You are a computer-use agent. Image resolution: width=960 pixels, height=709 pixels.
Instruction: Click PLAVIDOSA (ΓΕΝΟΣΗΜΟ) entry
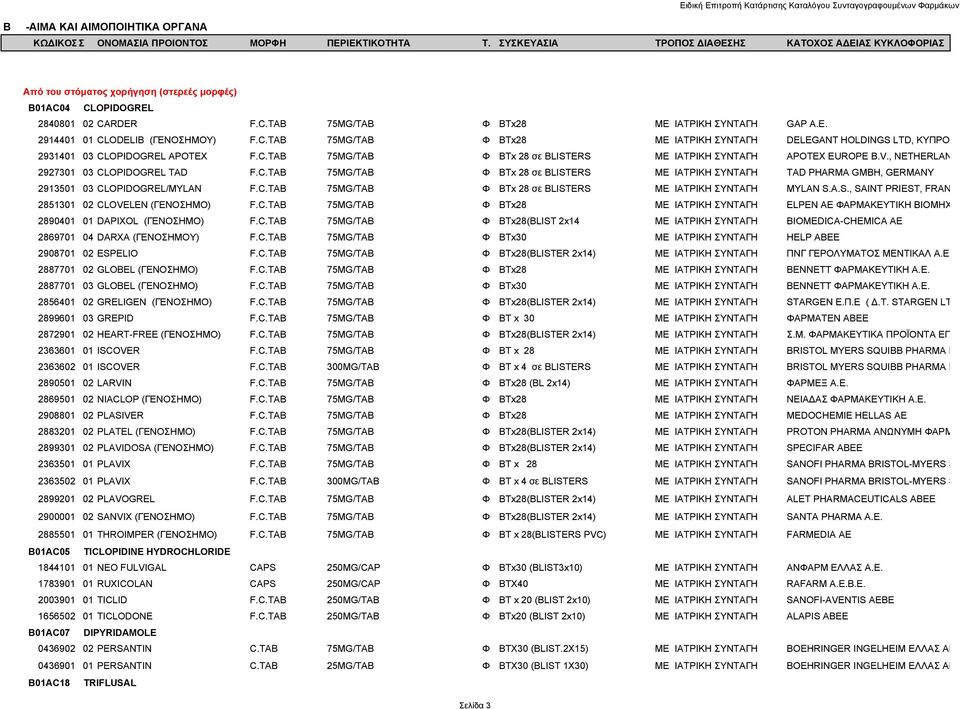coord(155,448)
